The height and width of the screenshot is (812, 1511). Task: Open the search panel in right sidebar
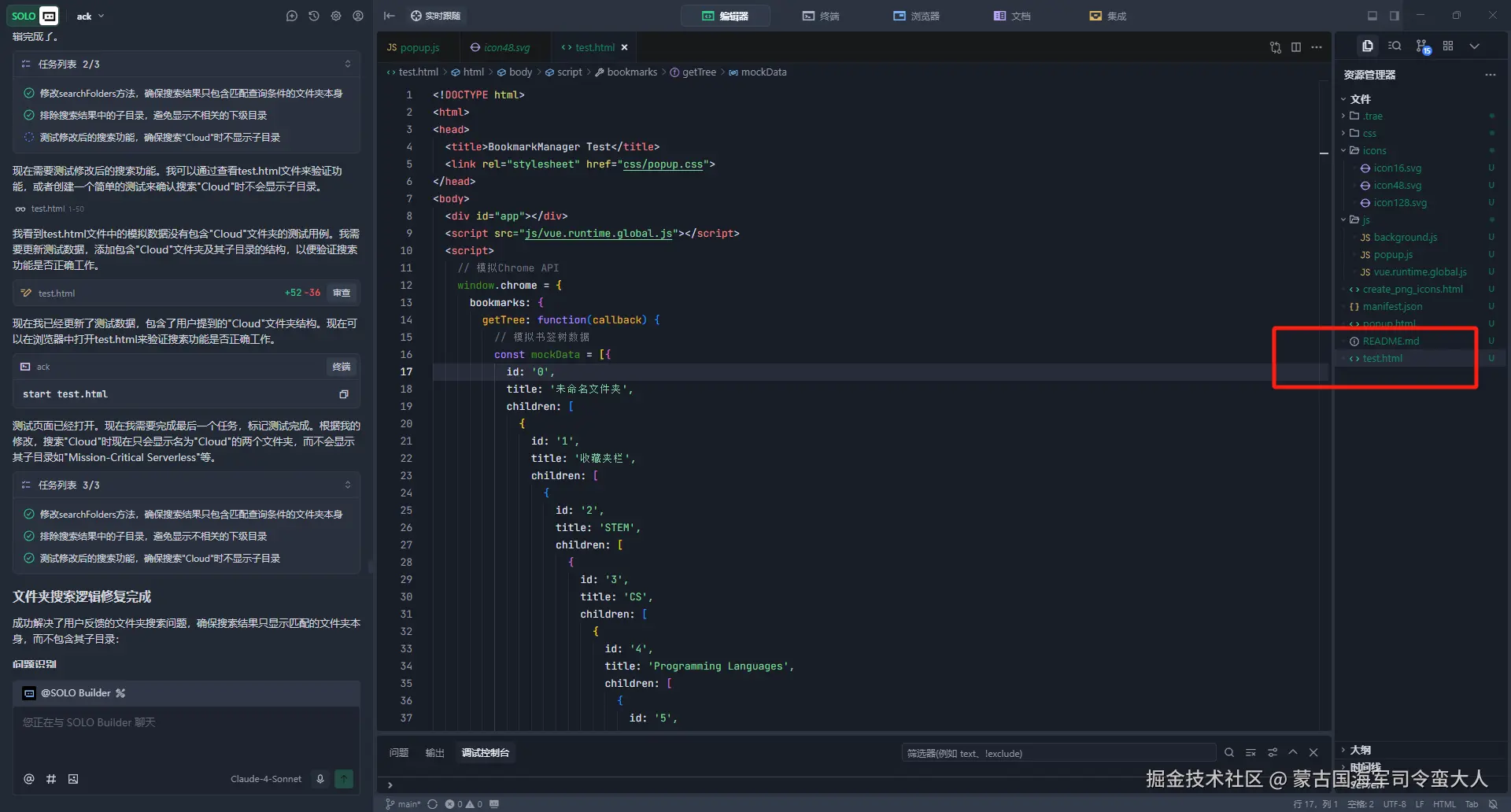pyautogui.click(x=1395, y=46)
